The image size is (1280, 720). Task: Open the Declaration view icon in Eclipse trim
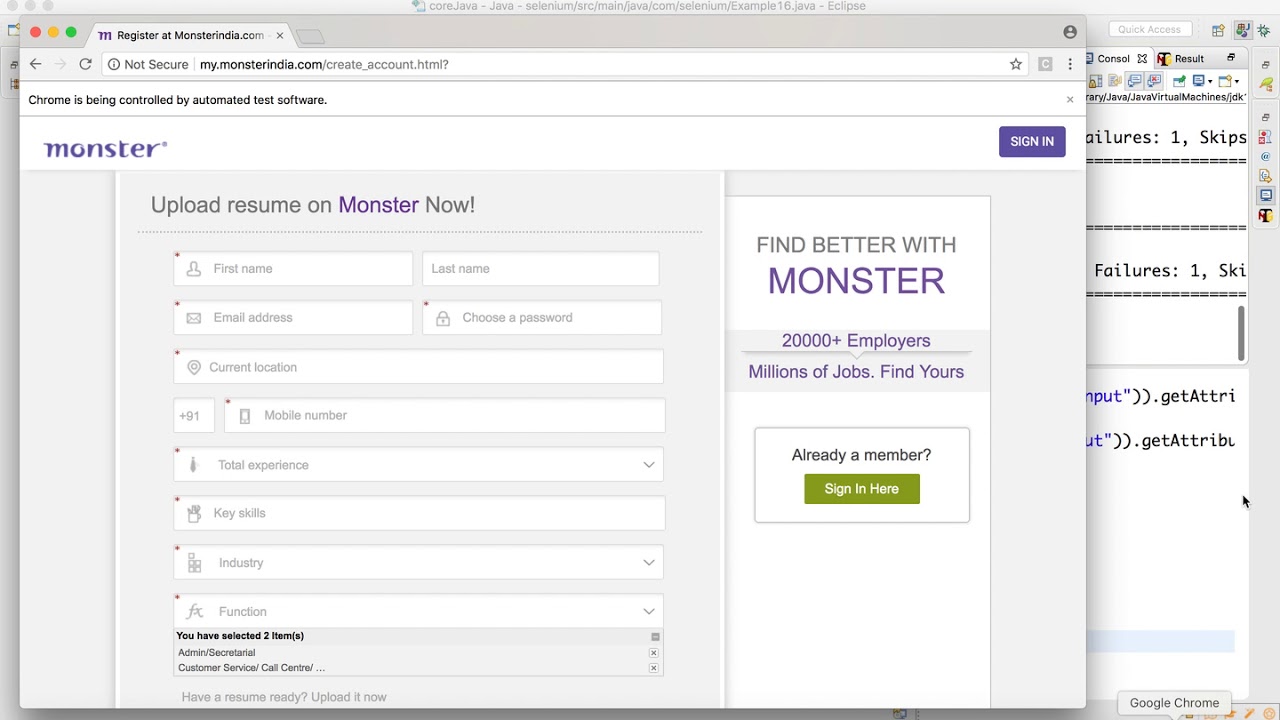point(1265,176)
